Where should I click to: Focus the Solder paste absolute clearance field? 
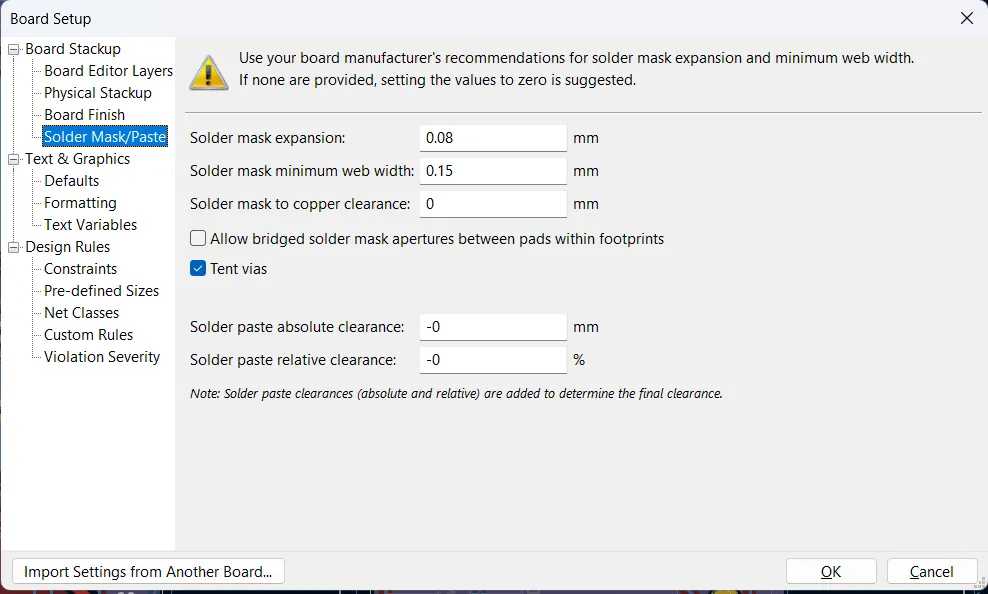coord(493,327)
